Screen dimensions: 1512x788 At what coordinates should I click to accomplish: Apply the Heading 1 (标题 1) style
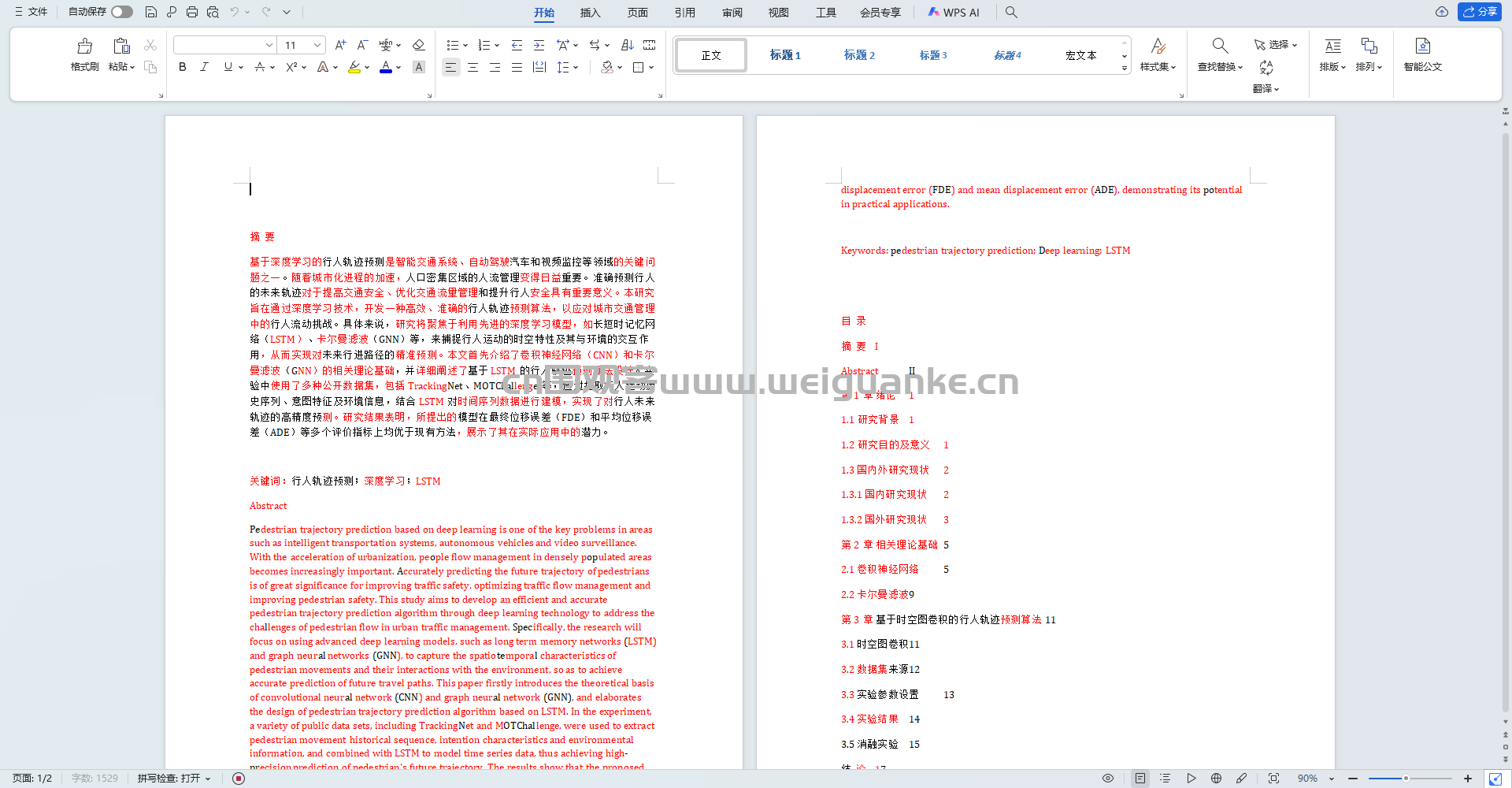(784, 55)
